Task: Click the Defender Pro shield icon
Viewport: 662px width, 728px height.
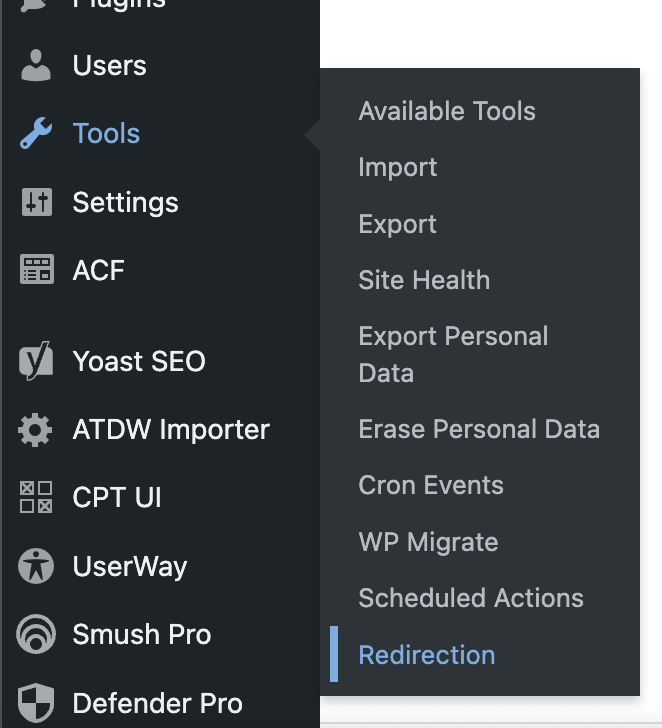Action: coord(36,702)
